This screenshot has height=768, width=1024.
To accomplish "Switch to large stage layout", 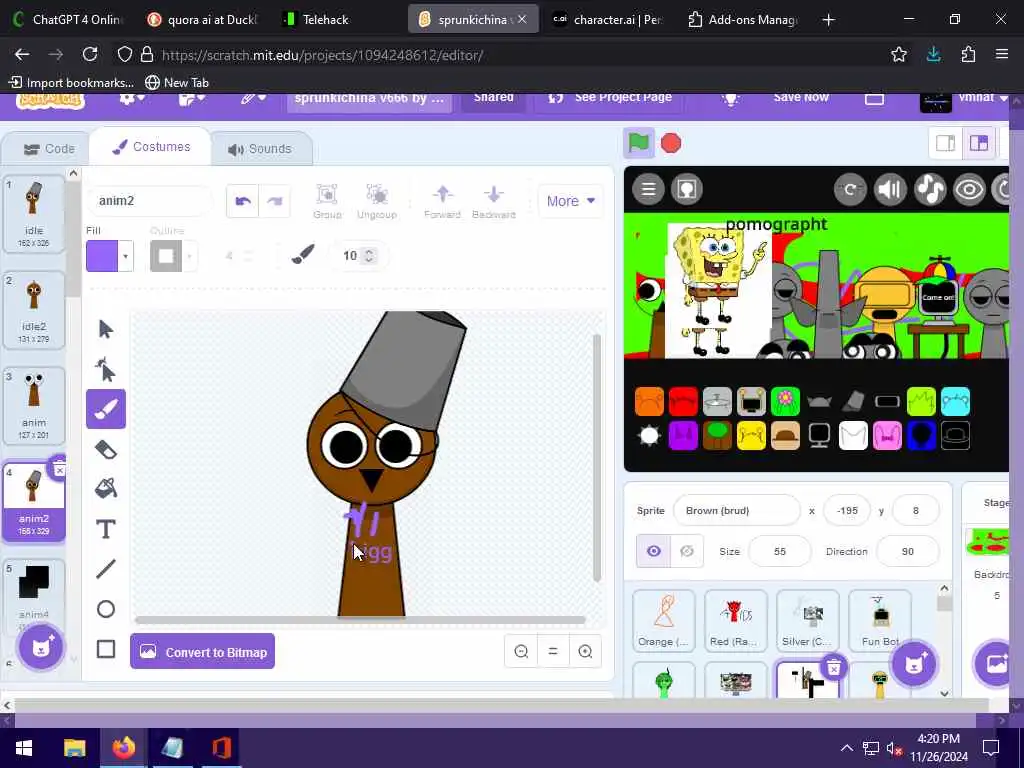I will pyautogui.click(x=978, y=143).
